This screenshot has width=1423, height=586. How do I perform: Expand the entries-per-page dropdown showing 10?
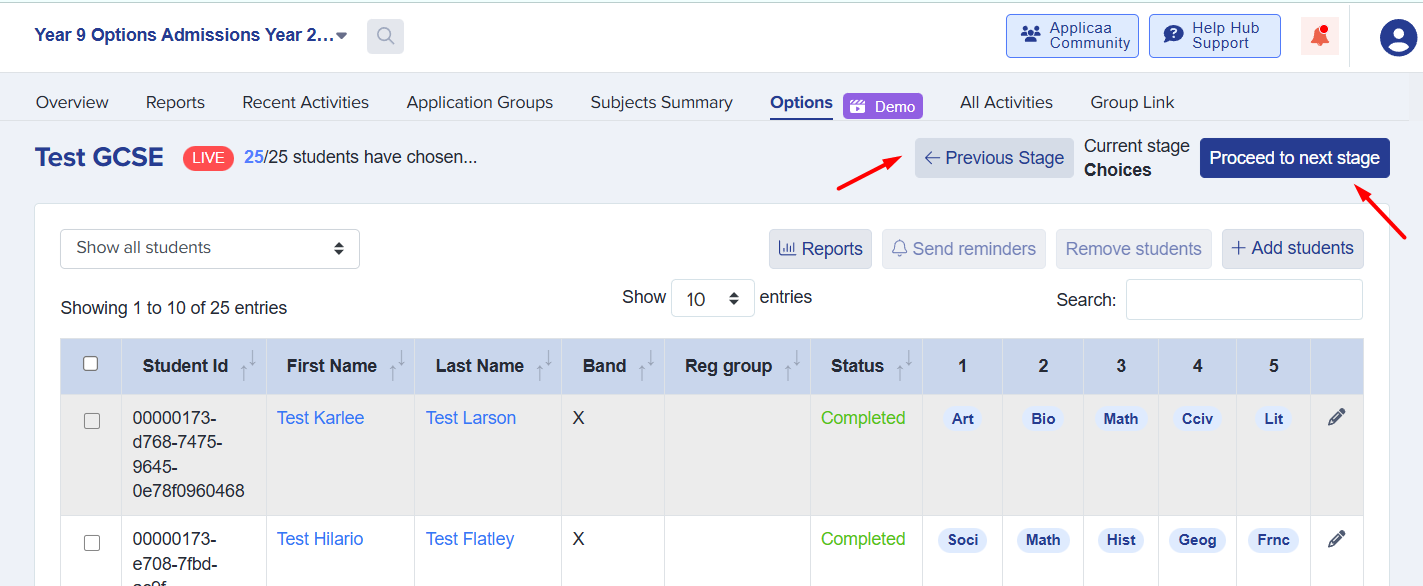pos(712,299)
